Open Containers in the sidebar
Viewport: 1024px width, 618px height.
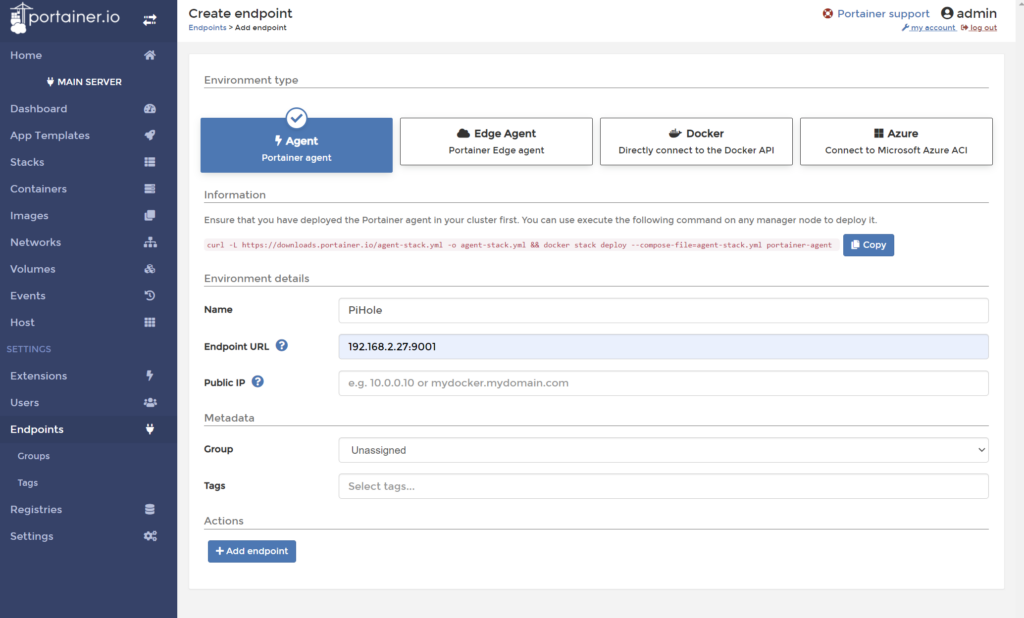click(88, 189)
